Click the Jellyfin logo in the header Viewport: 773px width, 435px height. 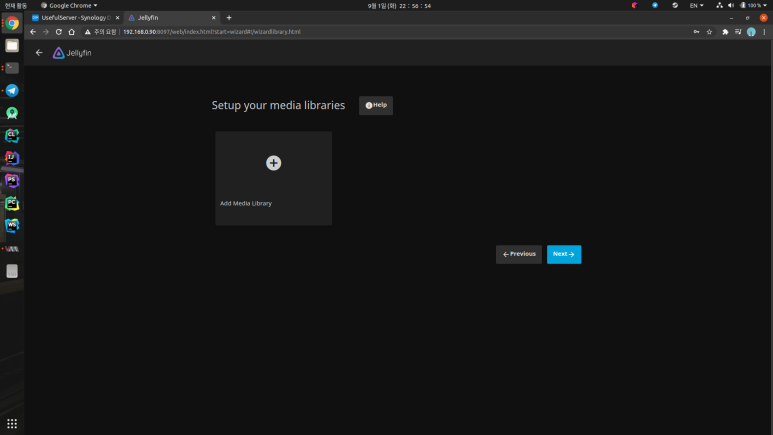point(72,53)
